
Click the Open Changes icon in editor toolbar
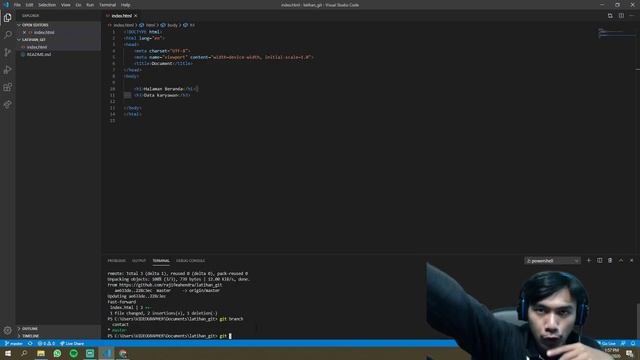[610, 16]
